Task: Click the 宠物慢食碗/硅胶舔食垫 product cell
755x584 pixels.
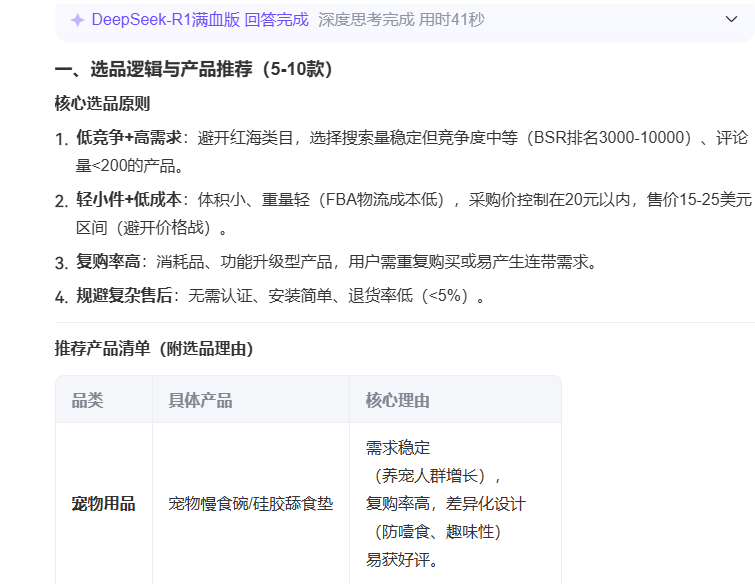Action: pos(250,503)
